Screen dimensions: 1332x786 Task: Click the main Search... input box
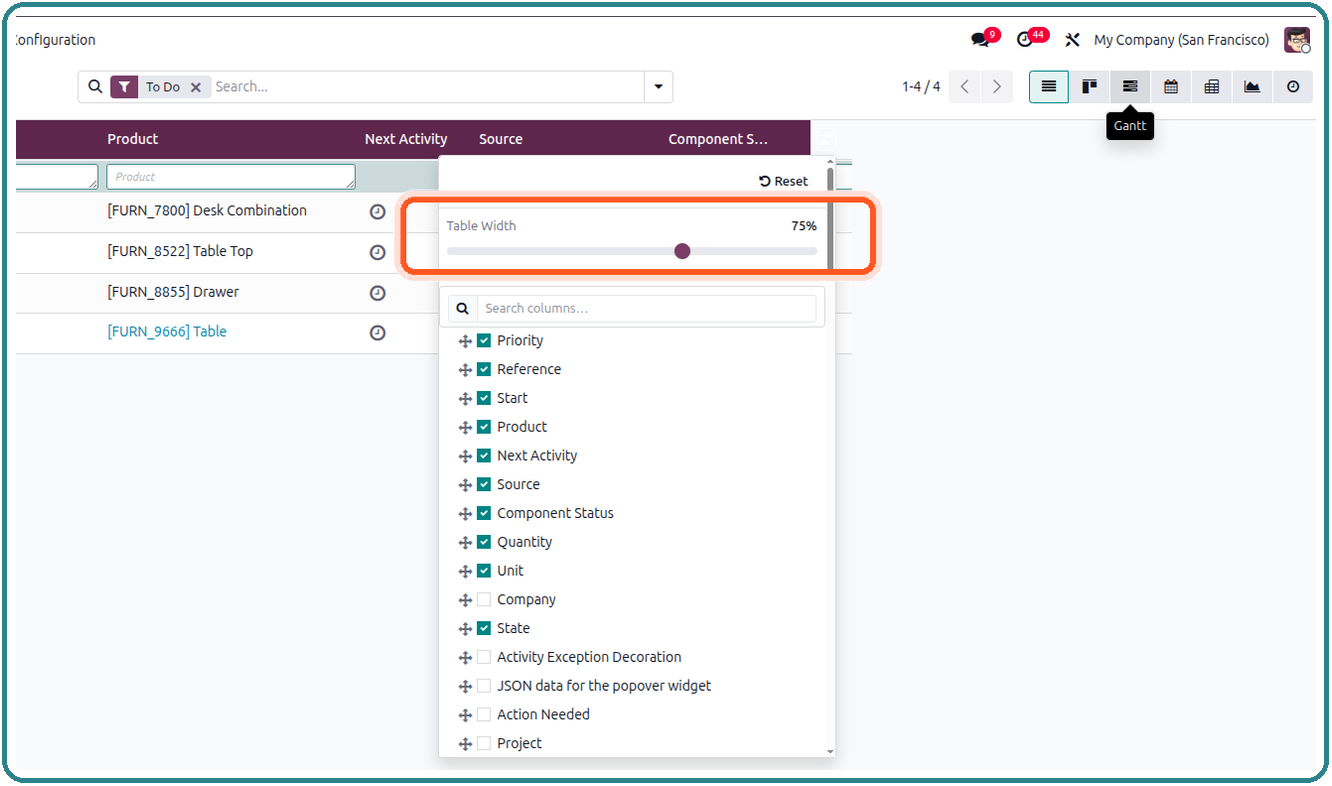(x=427, y=87)
